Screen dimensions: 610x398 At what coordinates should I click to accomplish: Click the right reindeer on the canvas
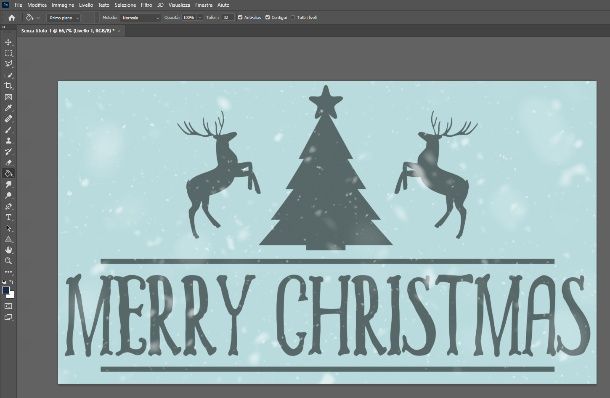[436, 174]
